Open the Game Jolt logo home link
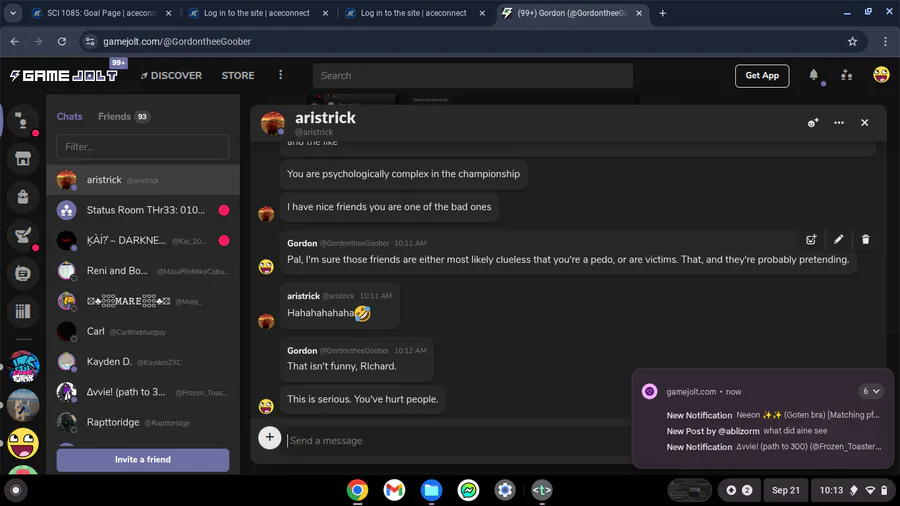The width and height of the screenshot is (900, 506). (x=64, y=75)
